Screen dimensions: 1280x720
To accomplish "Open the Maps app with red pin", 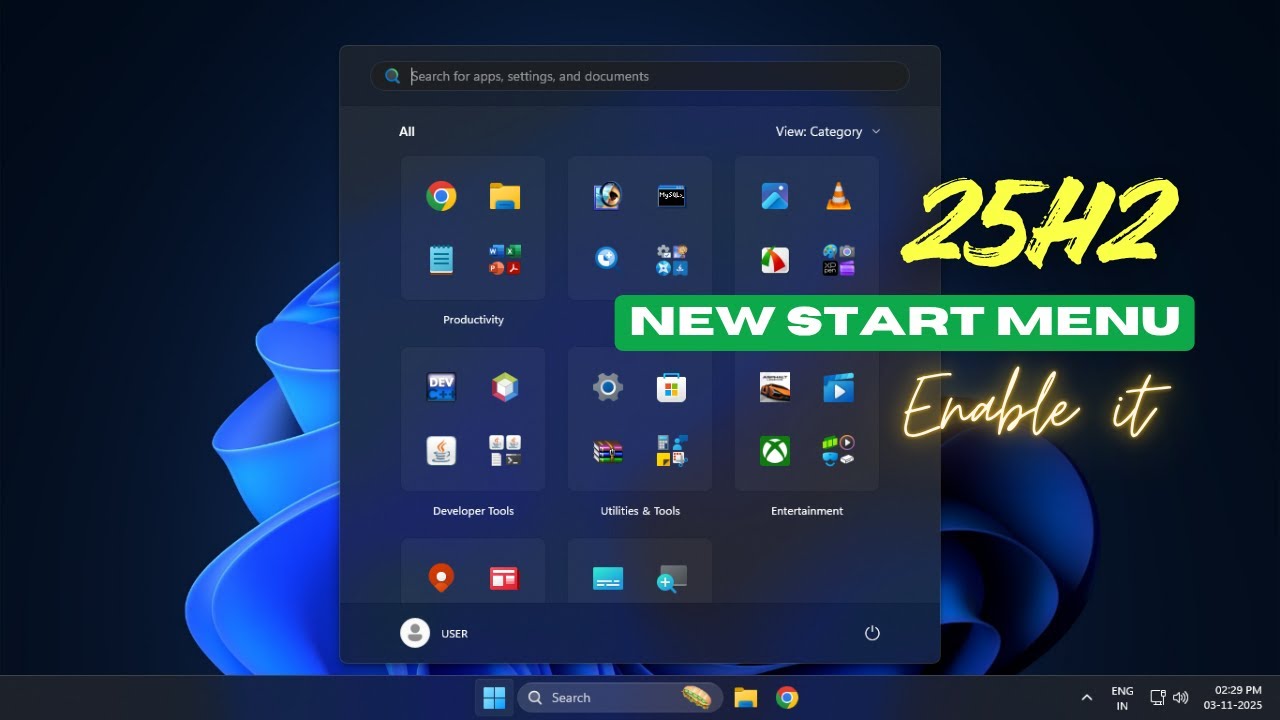I will [x=441, y=577].
